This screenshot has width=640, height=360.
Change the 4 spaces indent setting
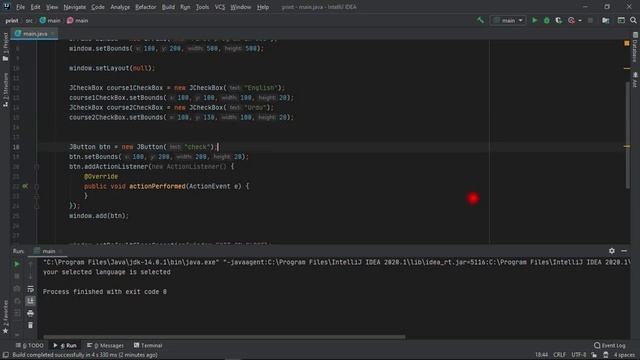tap(624, 355)
